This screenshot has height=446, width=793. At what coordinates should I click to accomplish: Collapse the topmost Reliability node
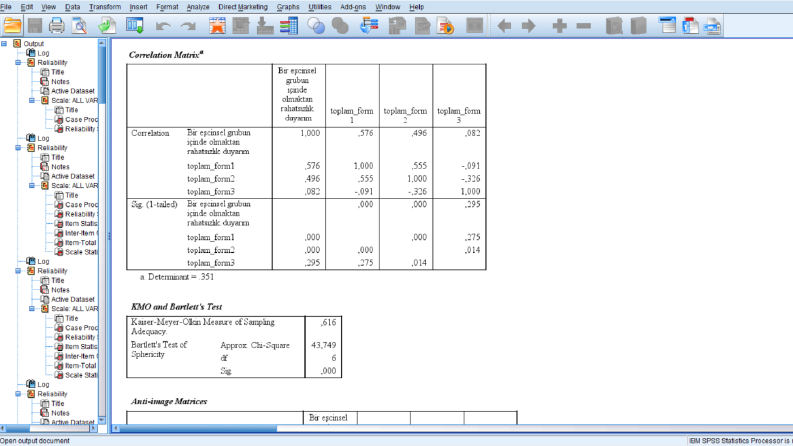tap(18, 63)
